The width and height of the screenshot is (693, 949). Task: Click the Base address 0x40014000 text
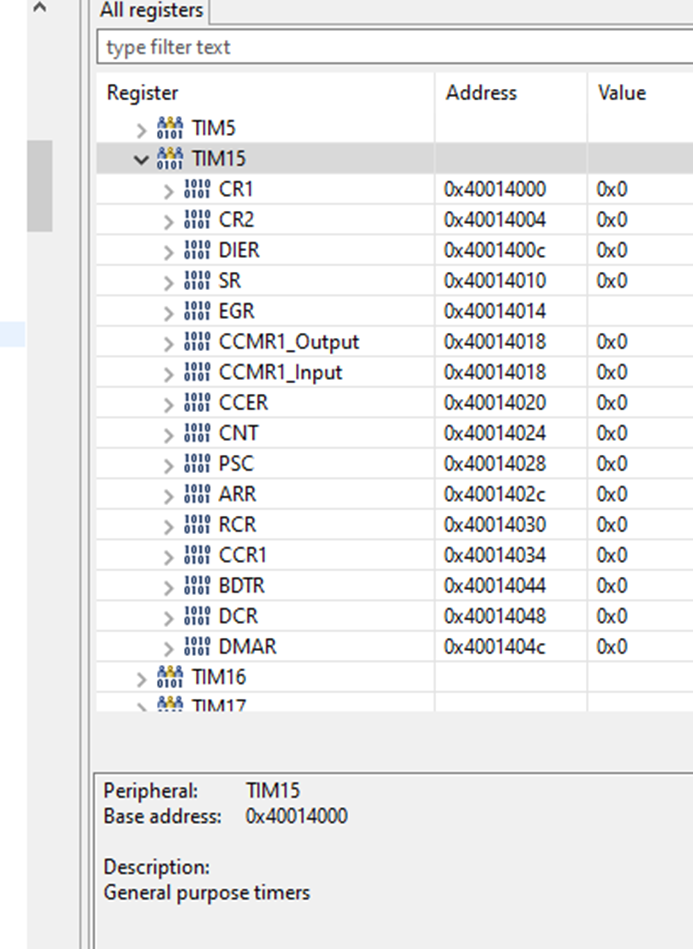[297, 816]
